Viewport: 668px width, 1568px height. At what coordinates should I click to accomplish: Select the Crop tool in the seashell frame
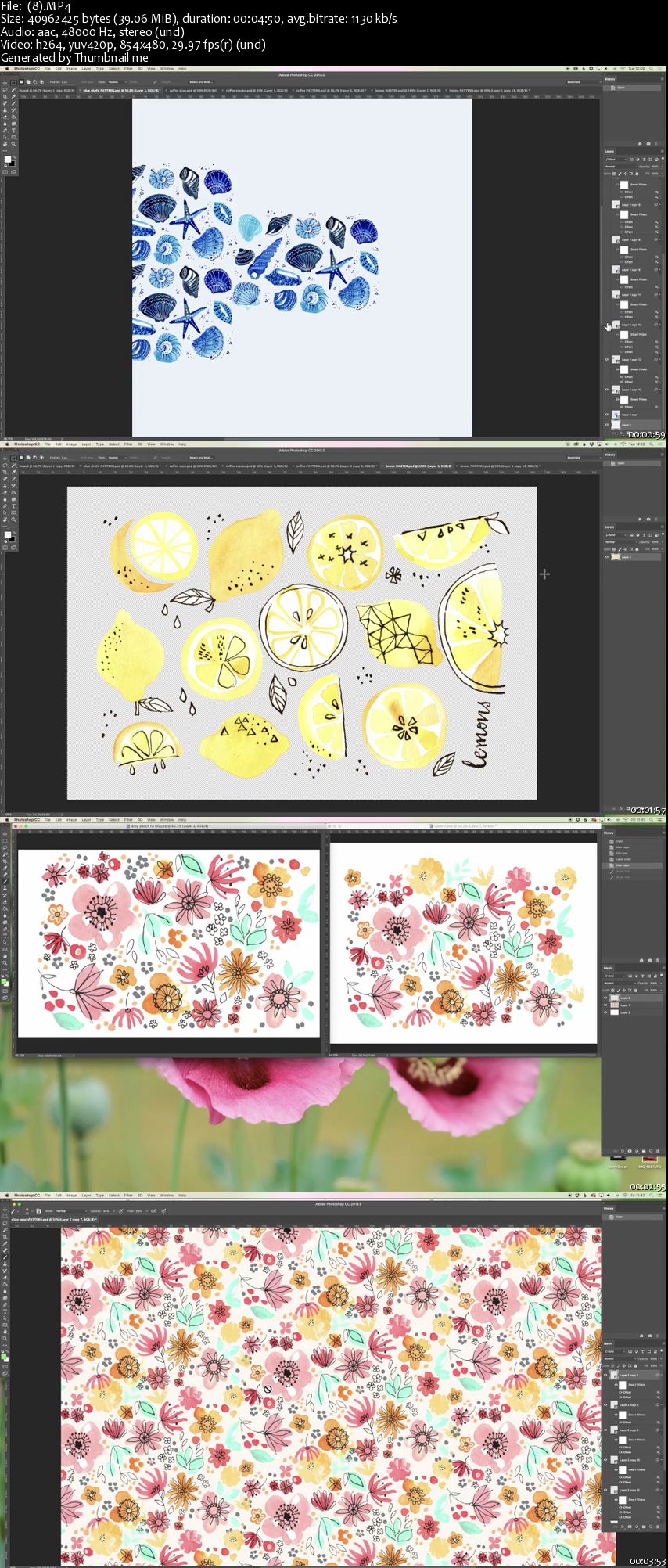[5, 96]
